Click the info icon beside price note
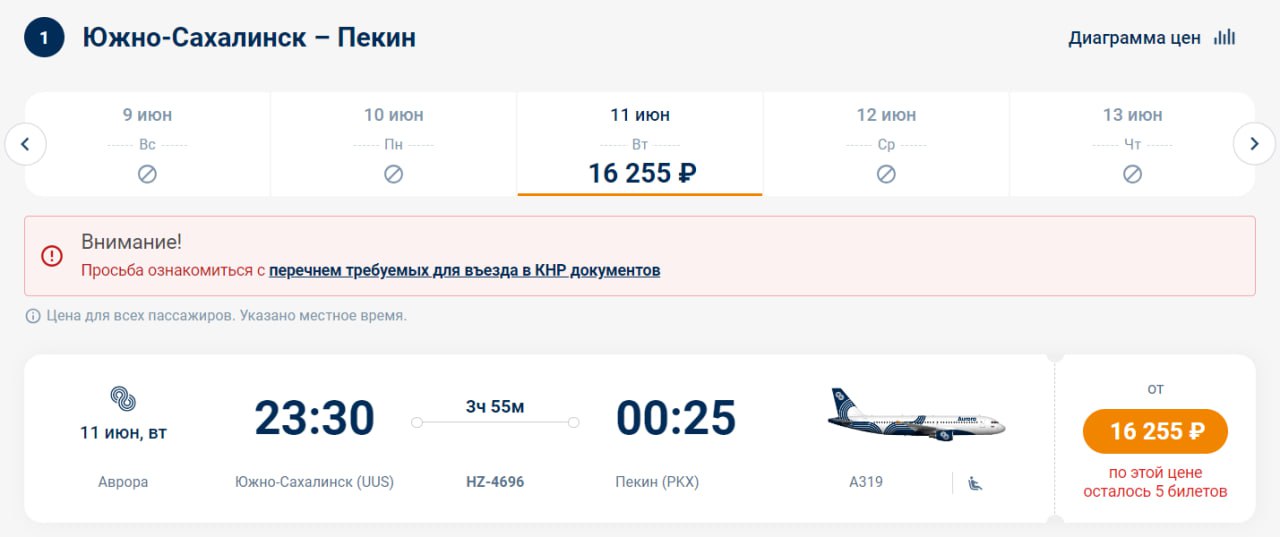 coord(33,316)
